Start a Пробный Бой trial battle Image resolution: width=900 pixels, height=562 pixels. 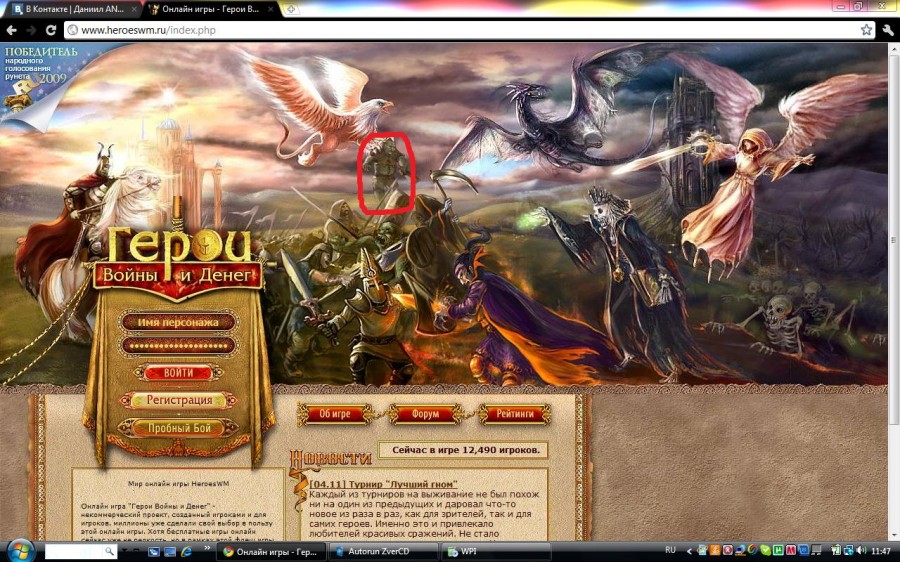point(179,428)
